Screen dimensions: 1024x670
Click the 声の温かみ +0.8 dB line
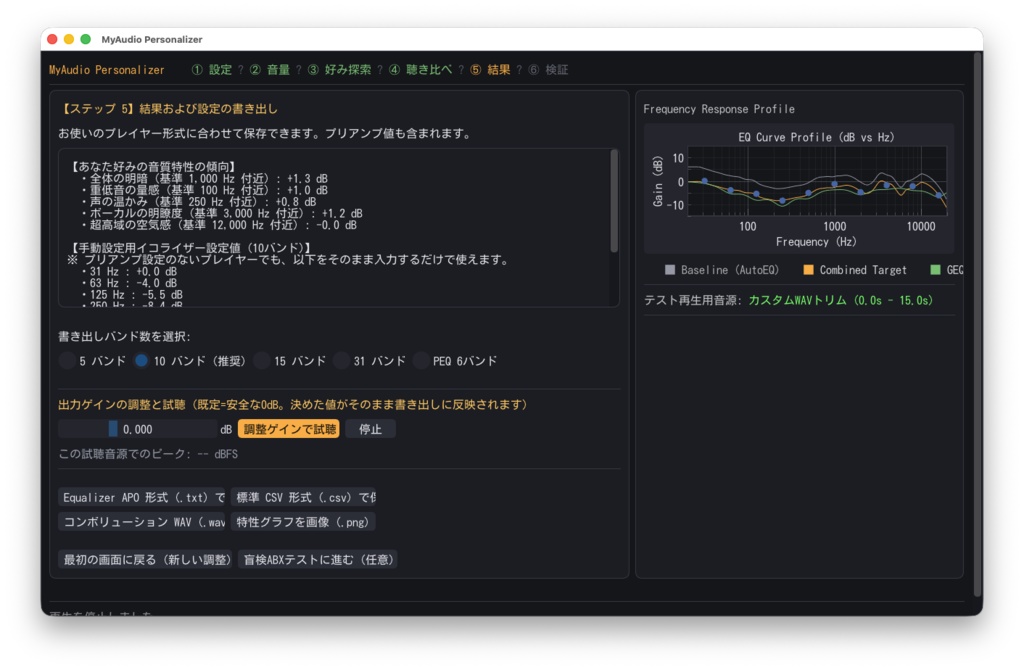(199, 202)
